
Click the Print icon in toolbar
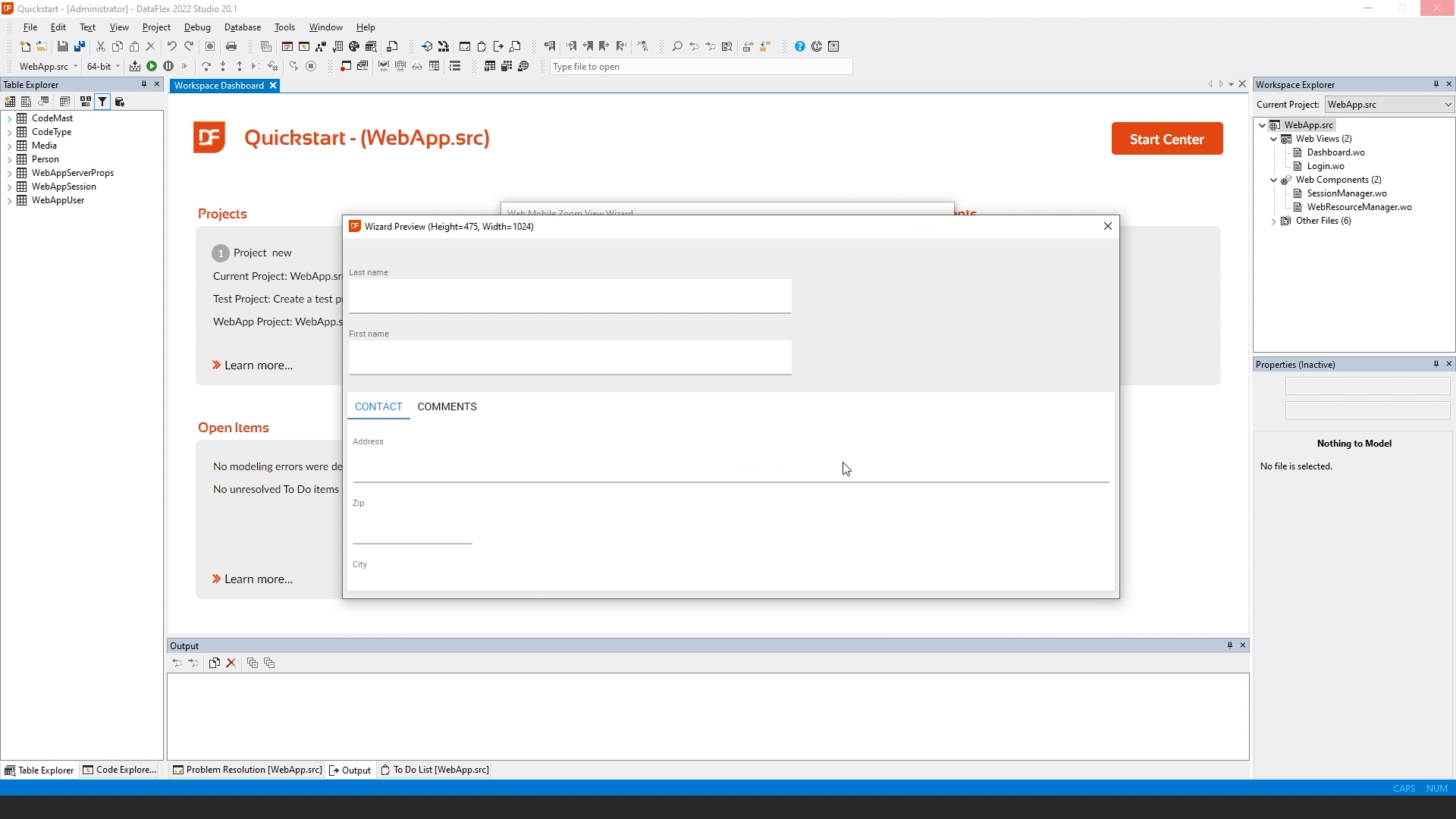231,46
